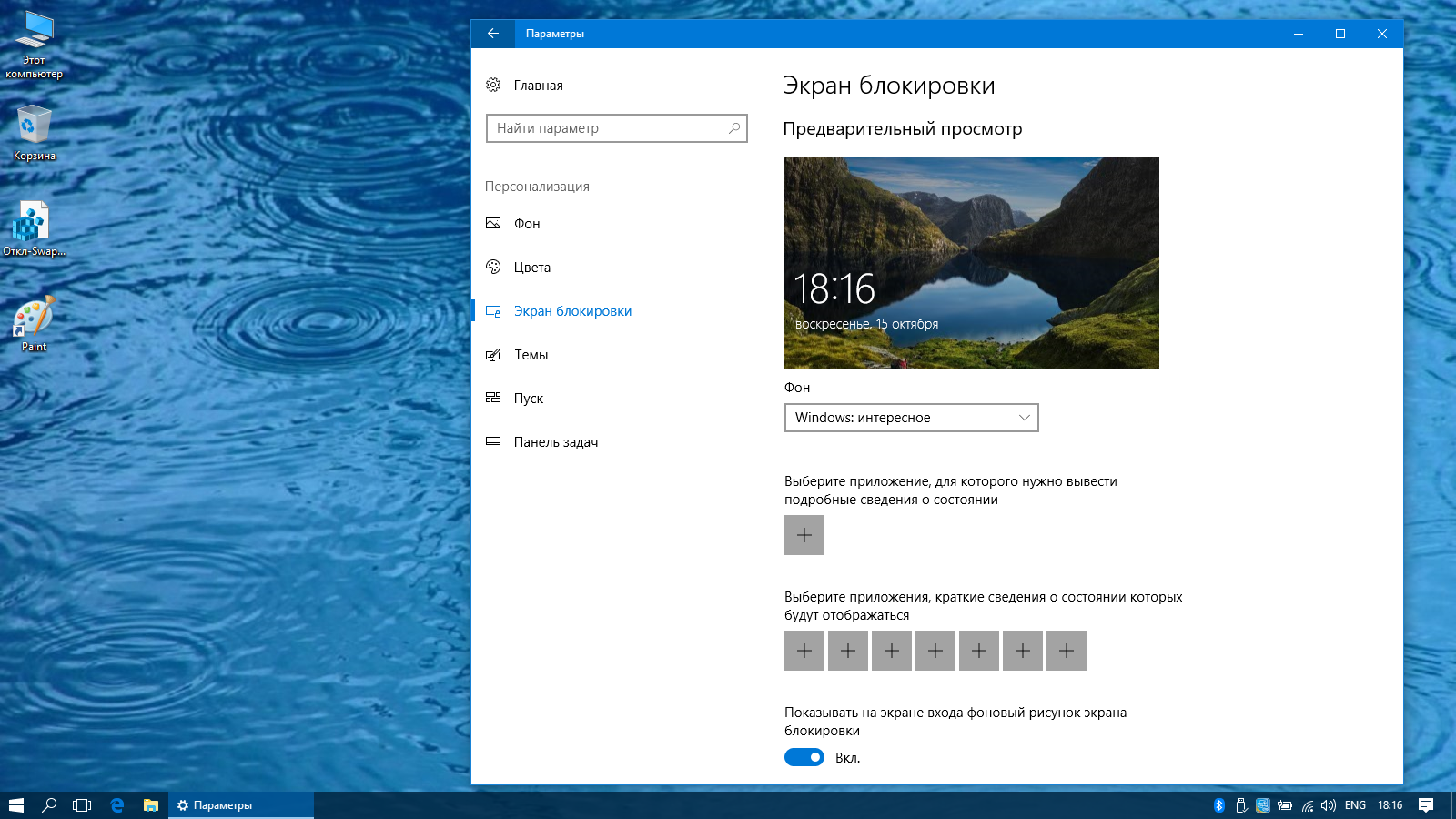The width and height of the screenshot is (1456, 819).
Task: Click the safely remove hardware USB tray icon
Action: pos(1241,805)
